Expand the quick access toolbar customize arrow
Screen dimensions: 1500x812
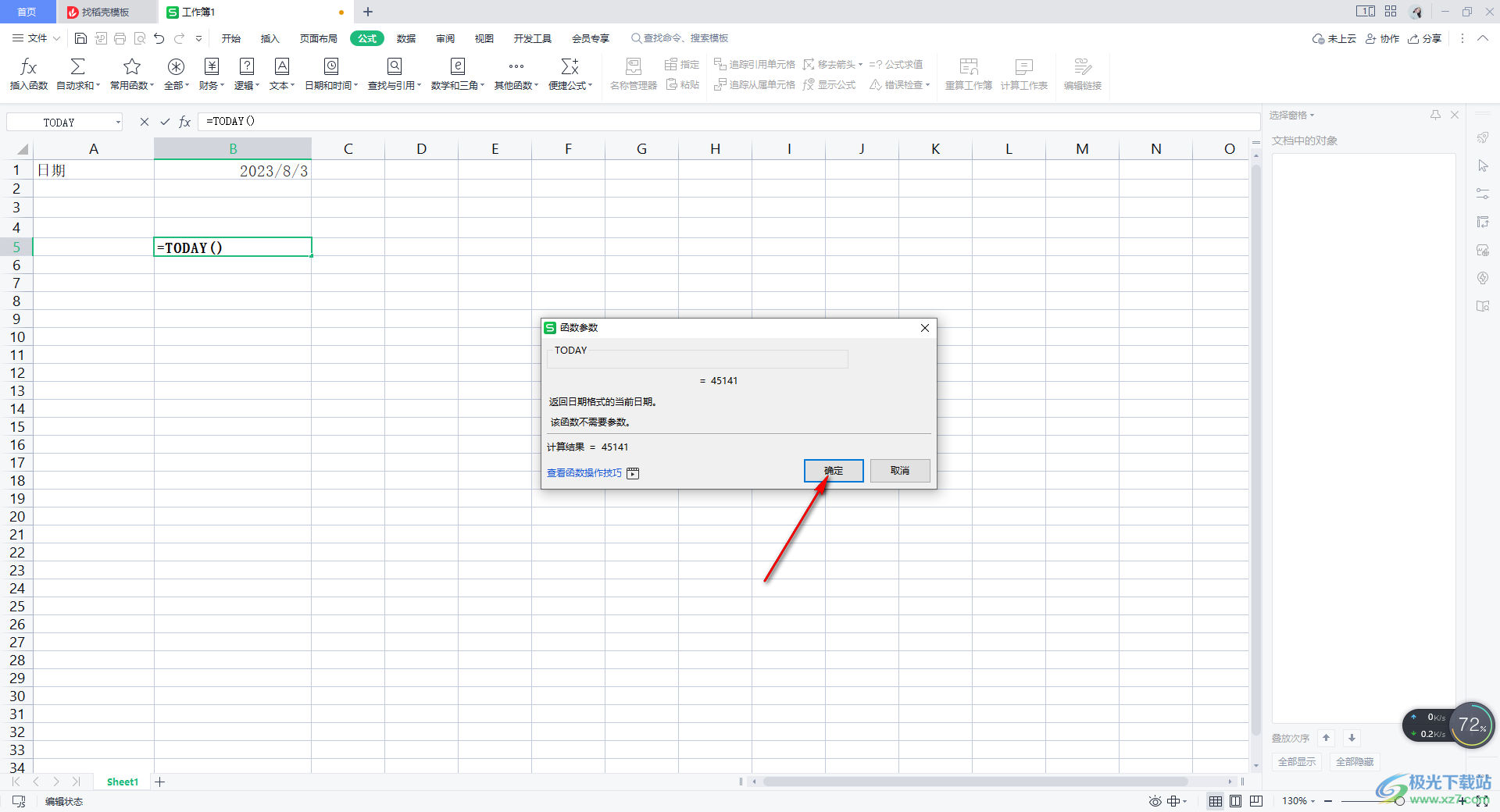(x=199, y=38)
